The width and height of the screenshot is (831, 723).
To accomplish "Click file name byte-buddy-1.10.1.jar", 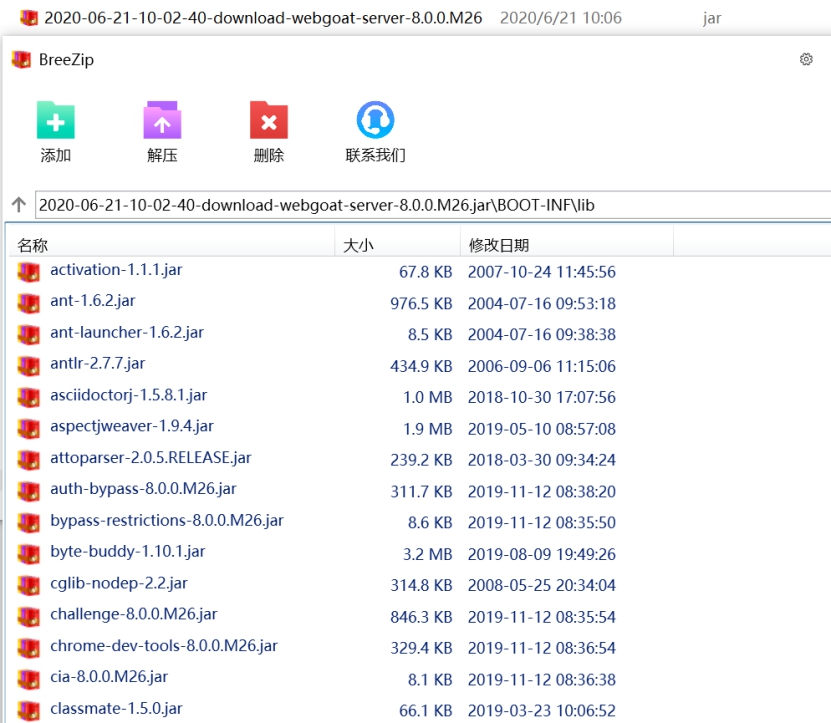I will point(128,552).
